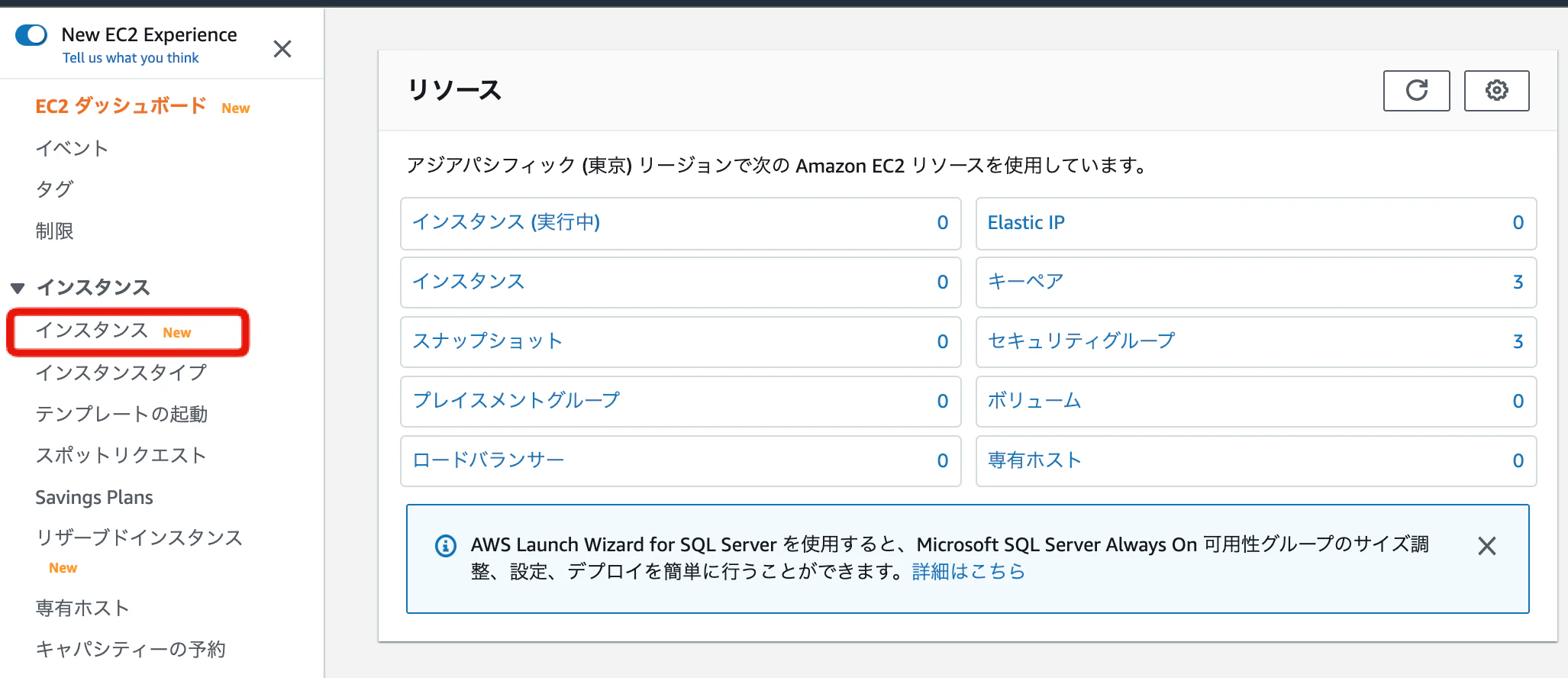Open セキュリティグループ resource link
Image resolution: width=1568 pixels, height=678 pixels.
pos(1082,341)
